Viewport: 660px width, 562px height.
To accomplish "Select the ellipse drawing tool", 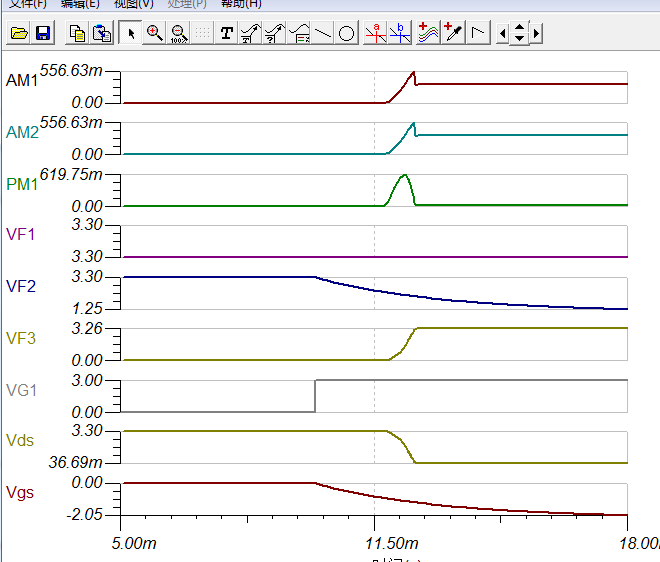I will 346,34.
